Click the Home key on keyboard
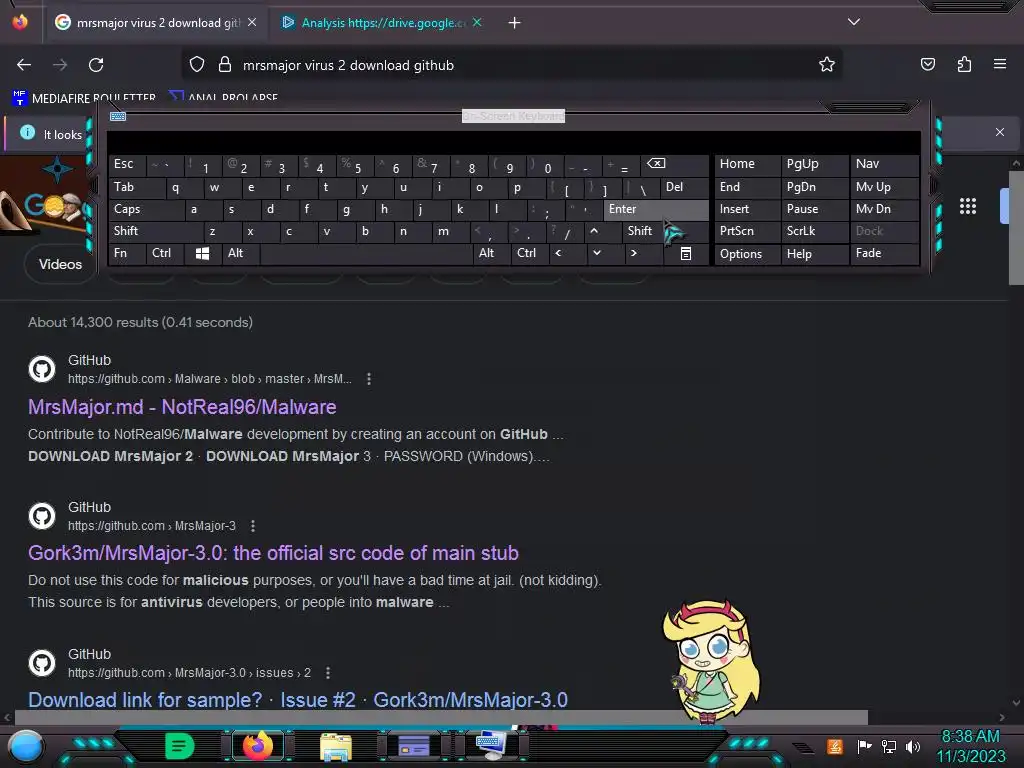The width and height of the screenshot is (1024, 768). [x=747, y=165]
